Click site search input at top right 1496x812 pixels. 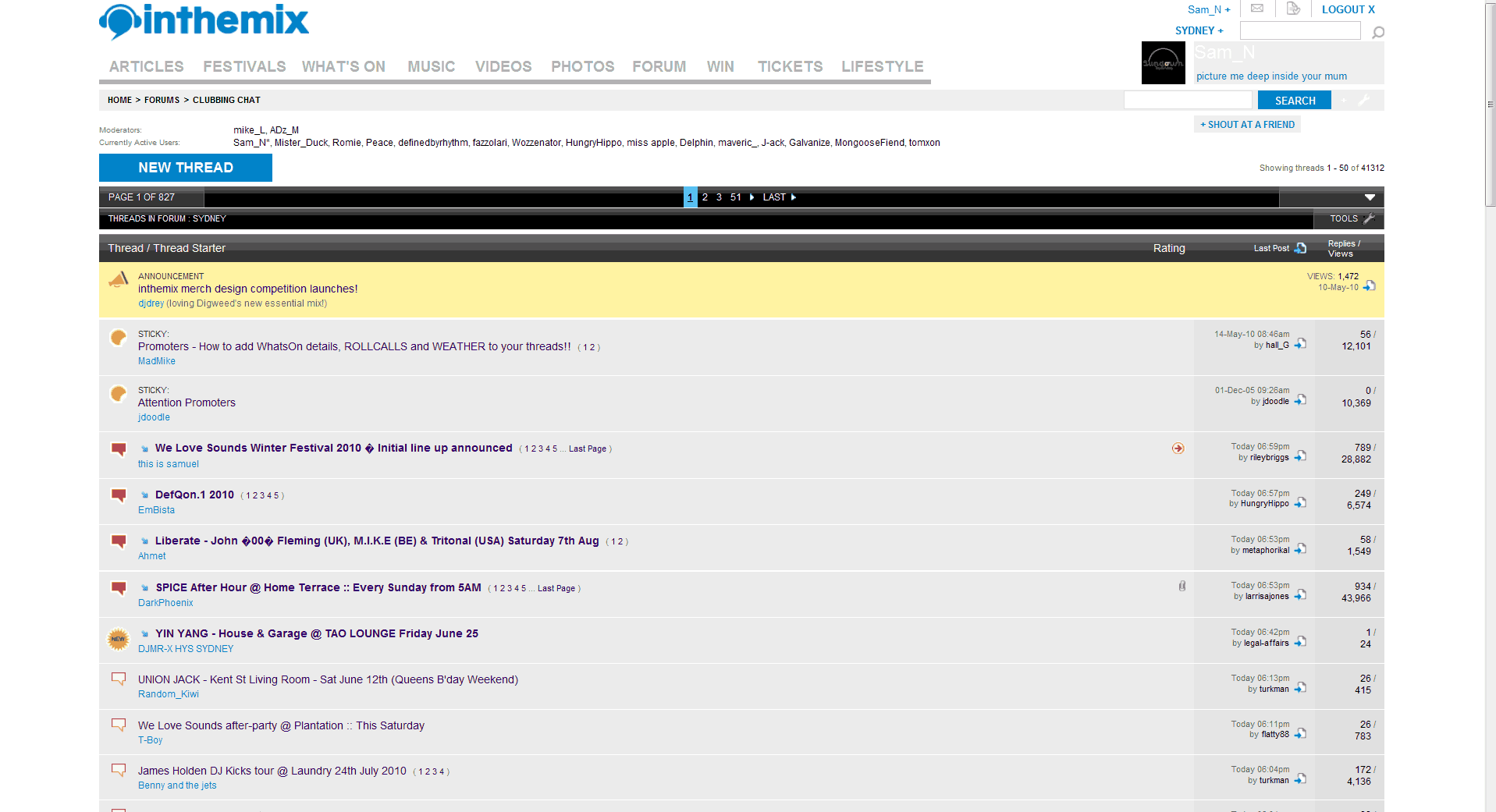[1300, 30]
